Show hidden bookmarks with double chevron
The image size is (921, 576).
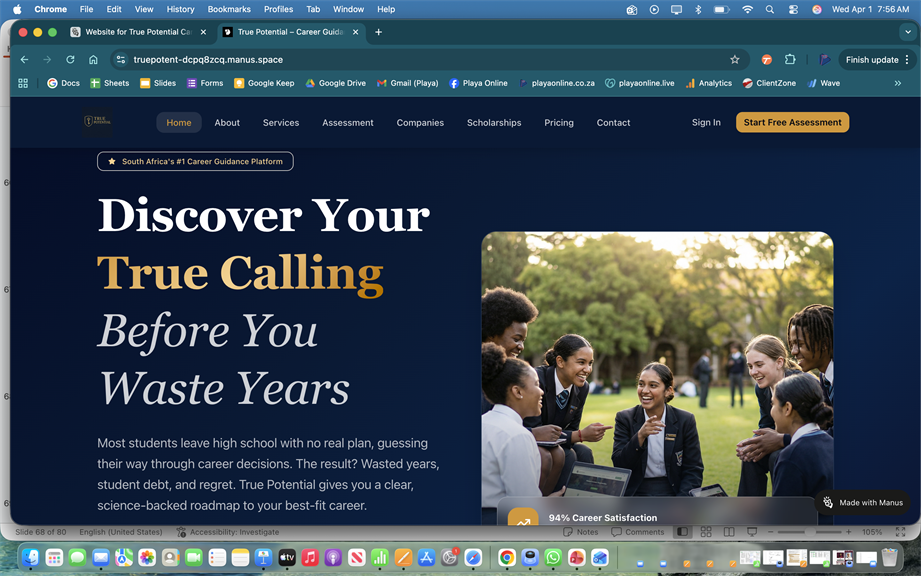(898, 83)
